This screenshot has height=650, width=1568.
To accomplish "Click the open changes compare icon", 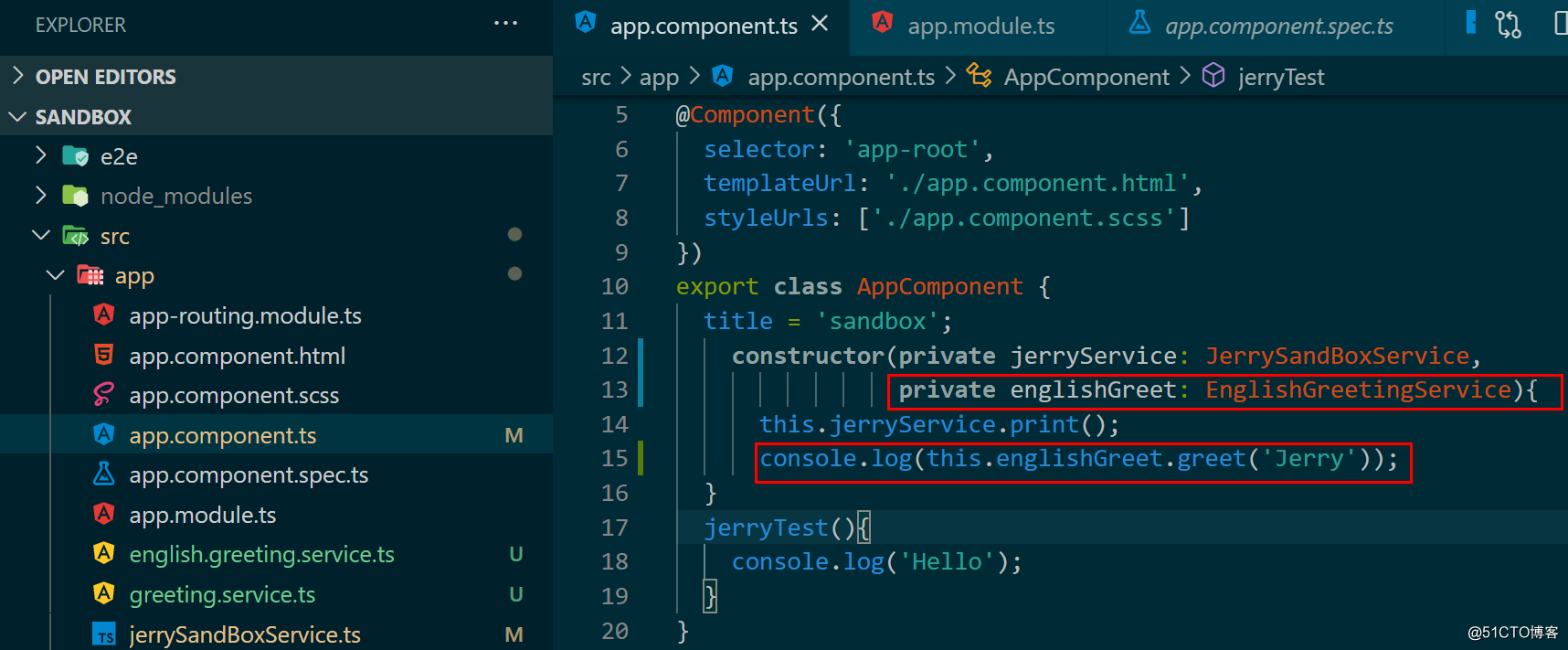I will (1508, 24).
